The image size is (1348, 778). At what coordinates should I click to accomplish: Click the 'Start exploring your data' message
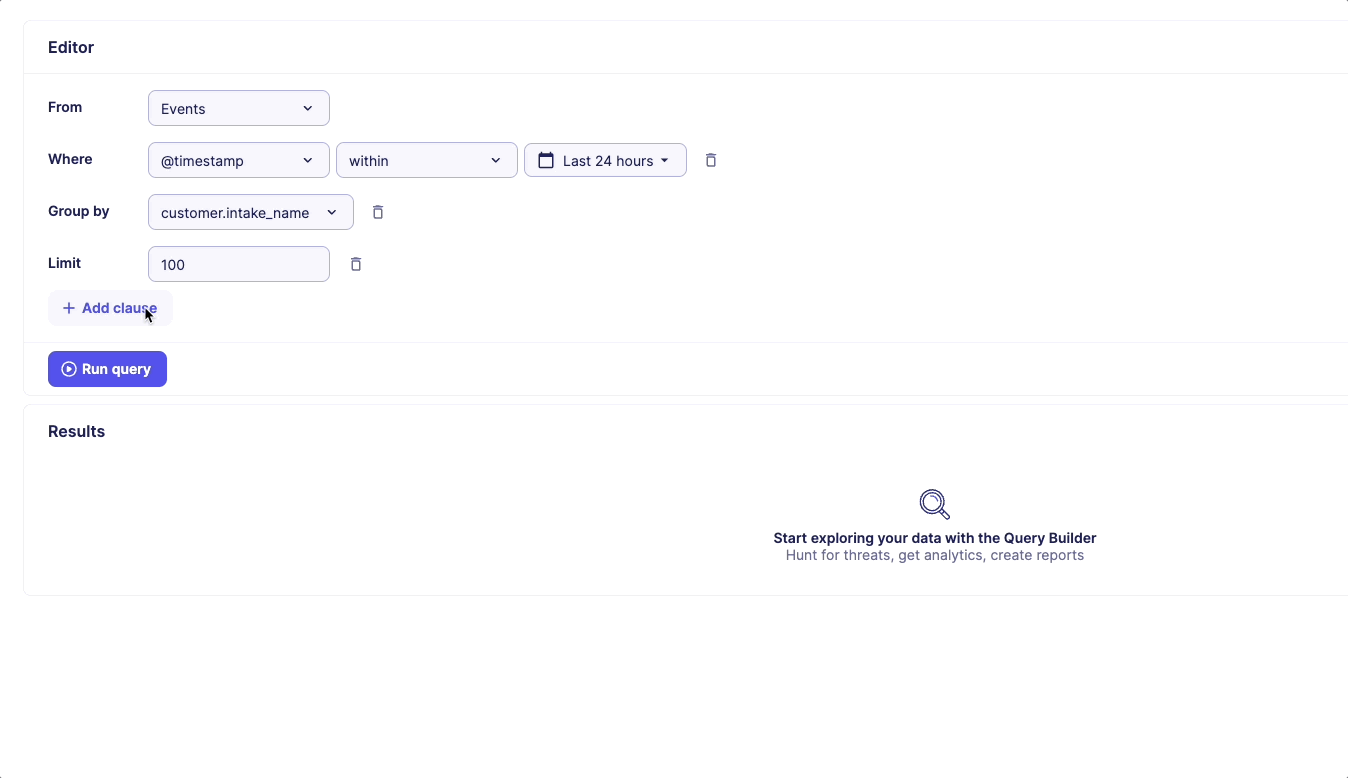934,538
